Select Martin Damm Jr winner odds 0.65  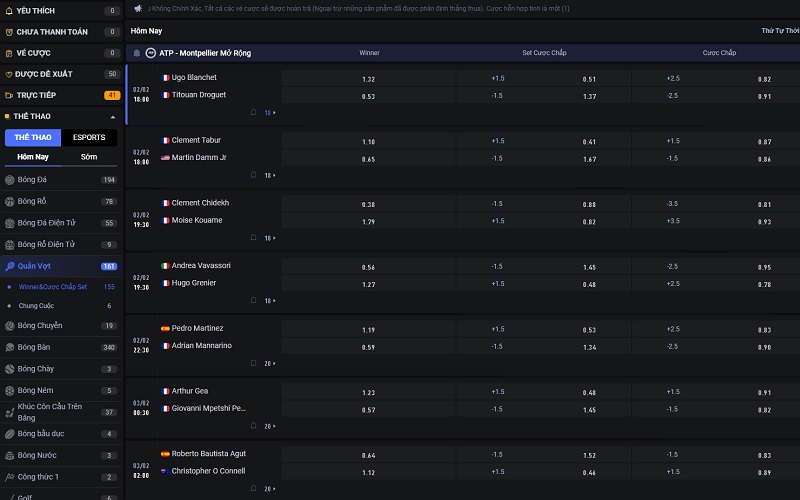tap(369, 159)
